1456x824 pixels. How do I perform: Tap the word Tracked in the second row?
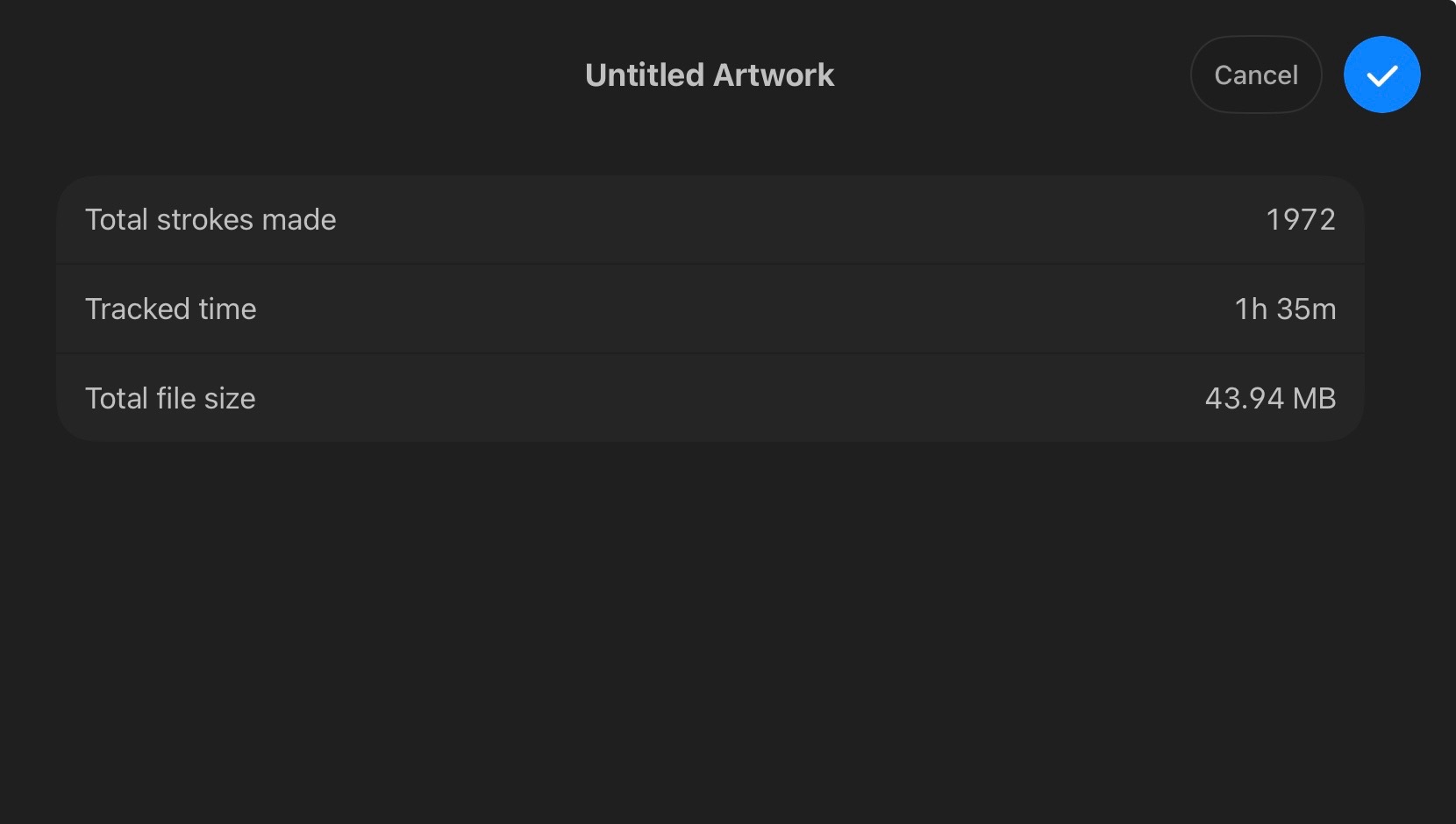[x=138, y=309]
